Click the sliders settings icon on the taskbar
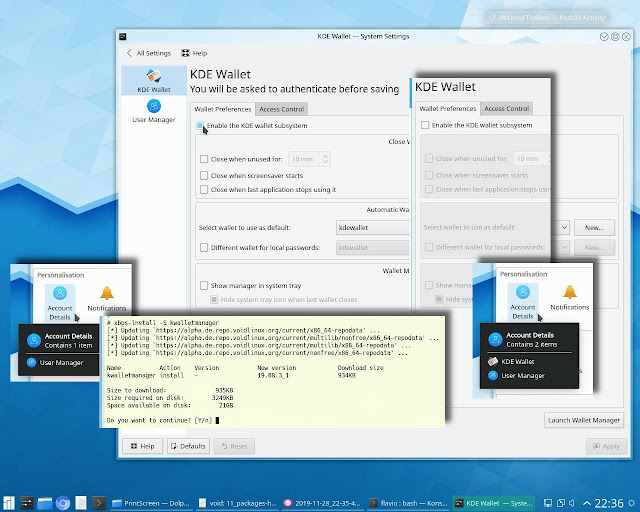This screenshot has width=640, height=512. pyautogui.click(x=27, y=503)
